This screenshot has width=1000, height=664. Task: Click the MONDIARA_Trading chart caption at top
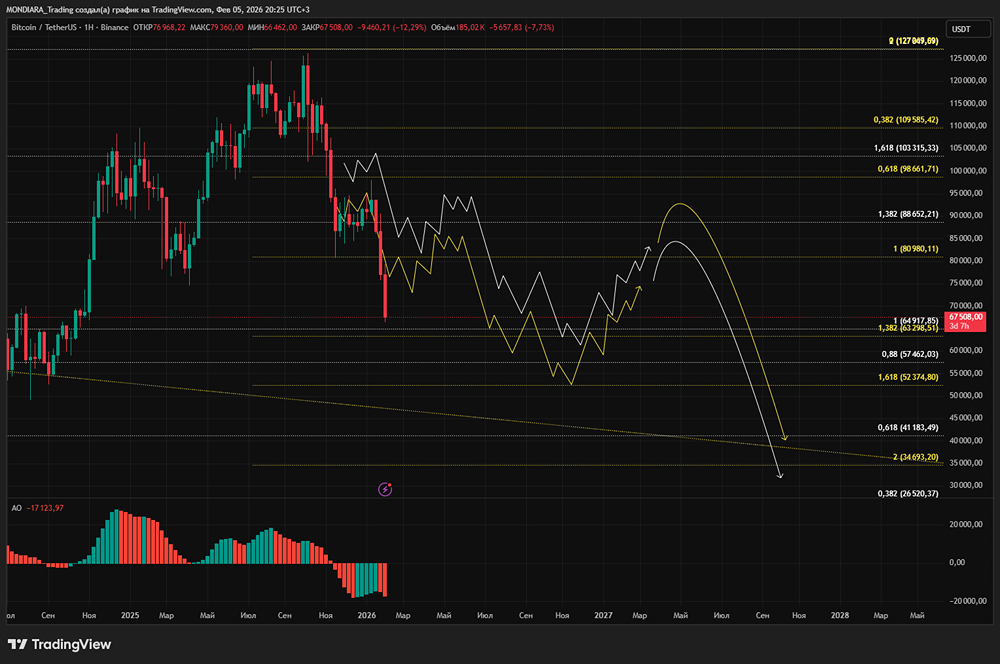[158, 10]
